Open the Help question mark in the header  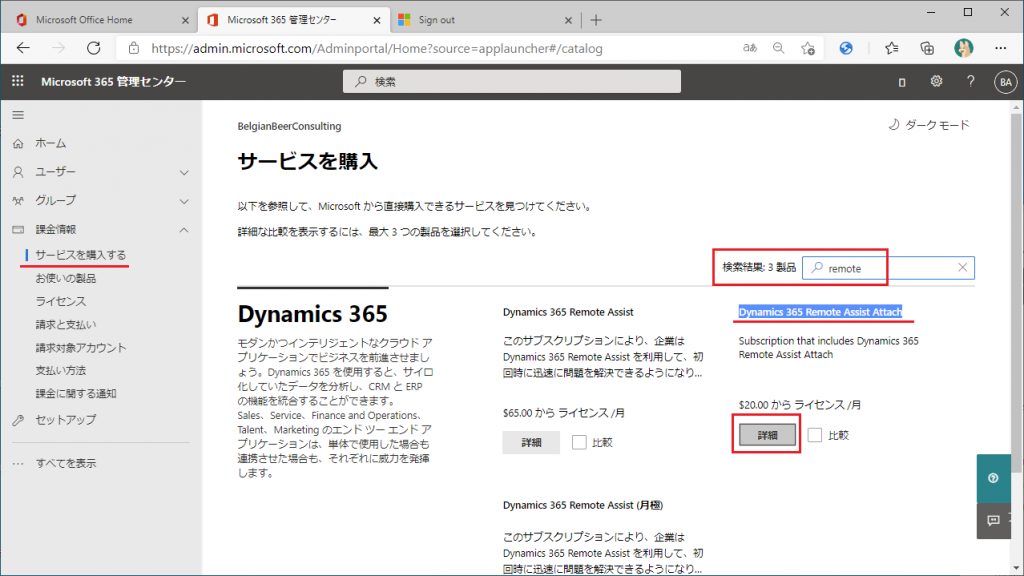970,81
